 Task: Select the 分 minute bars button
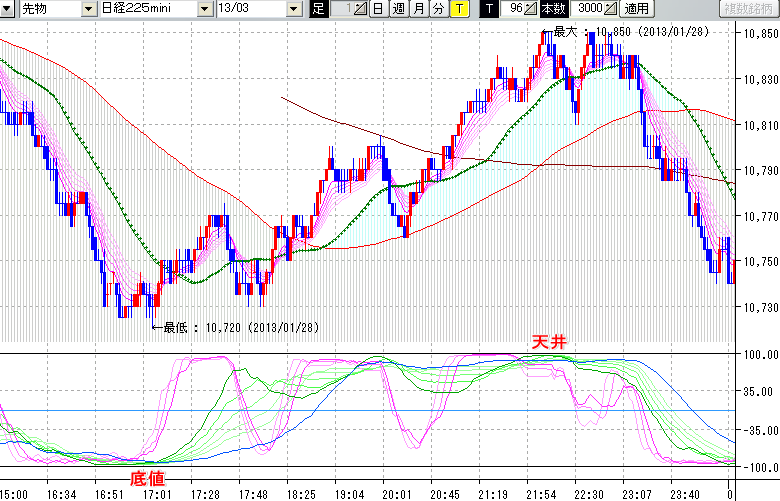[439, 9]
